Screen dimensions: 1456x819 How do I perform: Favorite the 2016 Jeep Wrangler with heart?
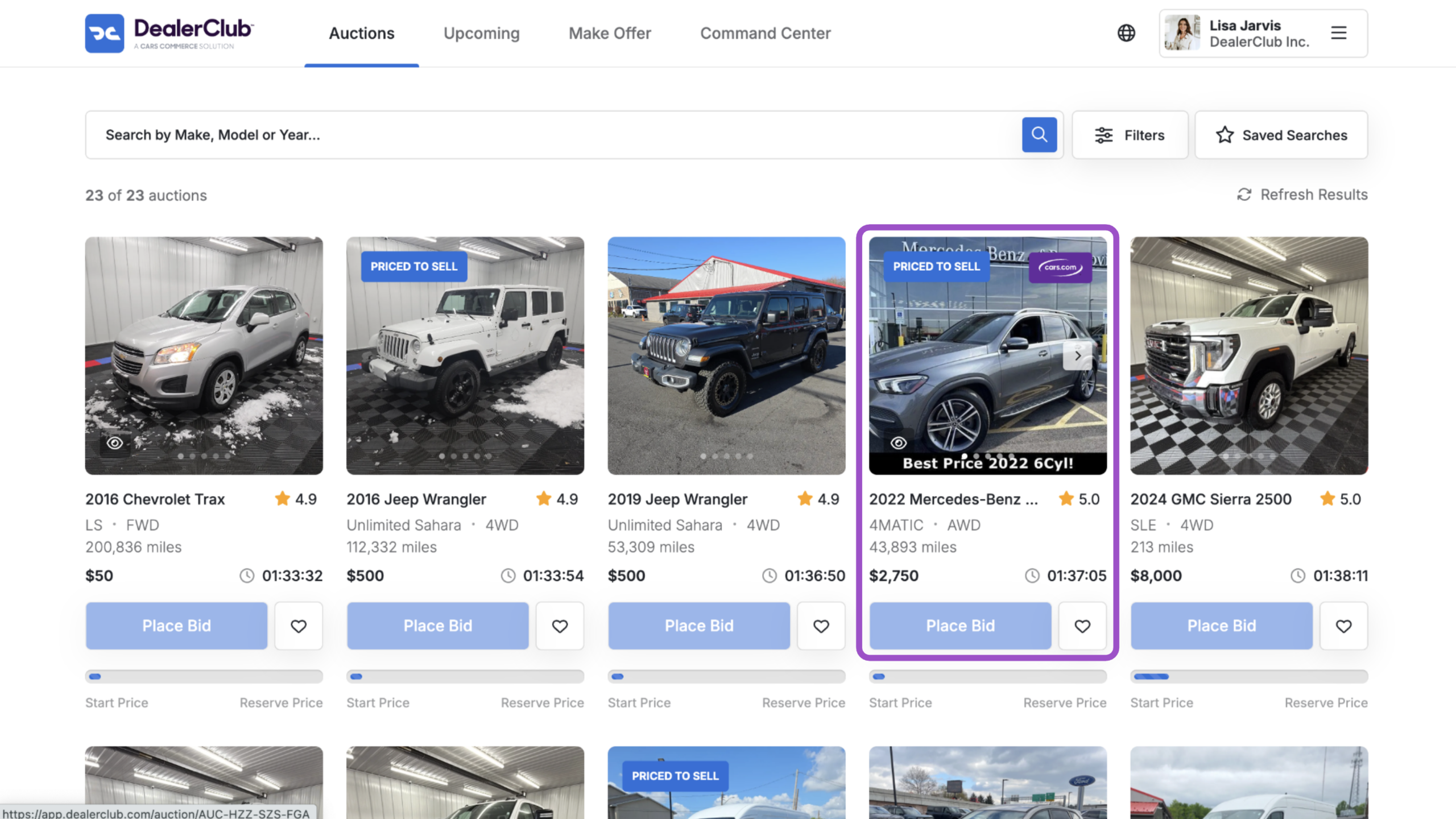click(x=560, y=626)
